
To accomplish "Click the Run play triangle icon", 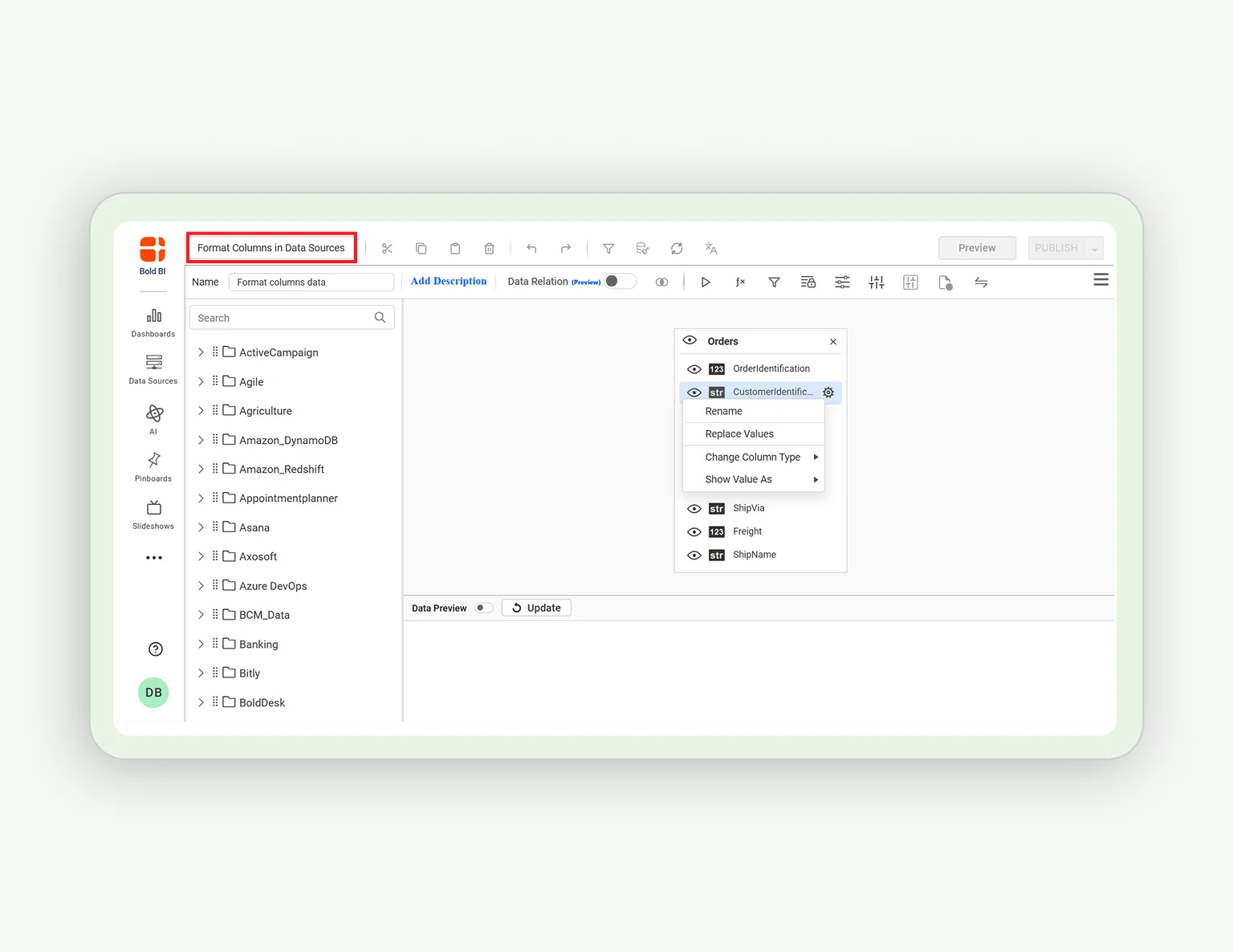I will (x=706, y=283).
